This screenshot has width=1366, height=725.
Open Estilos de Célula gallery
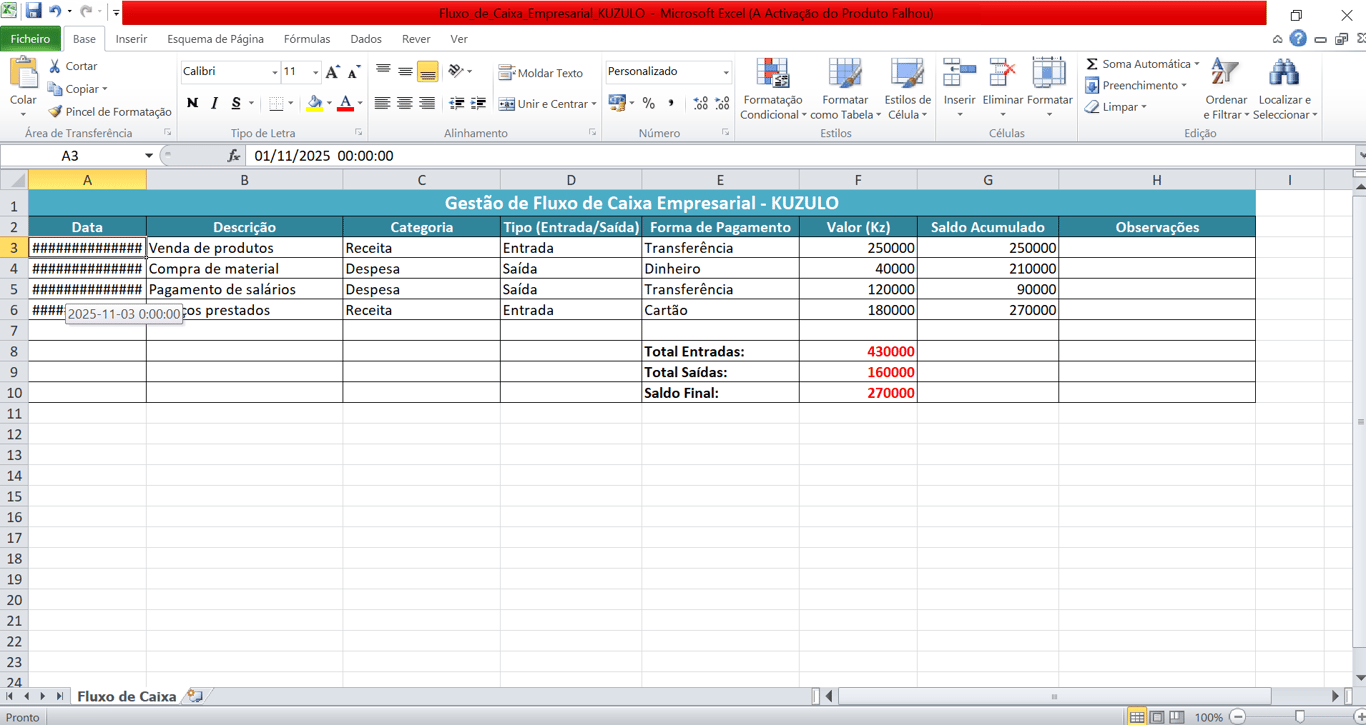pos(908,89)
